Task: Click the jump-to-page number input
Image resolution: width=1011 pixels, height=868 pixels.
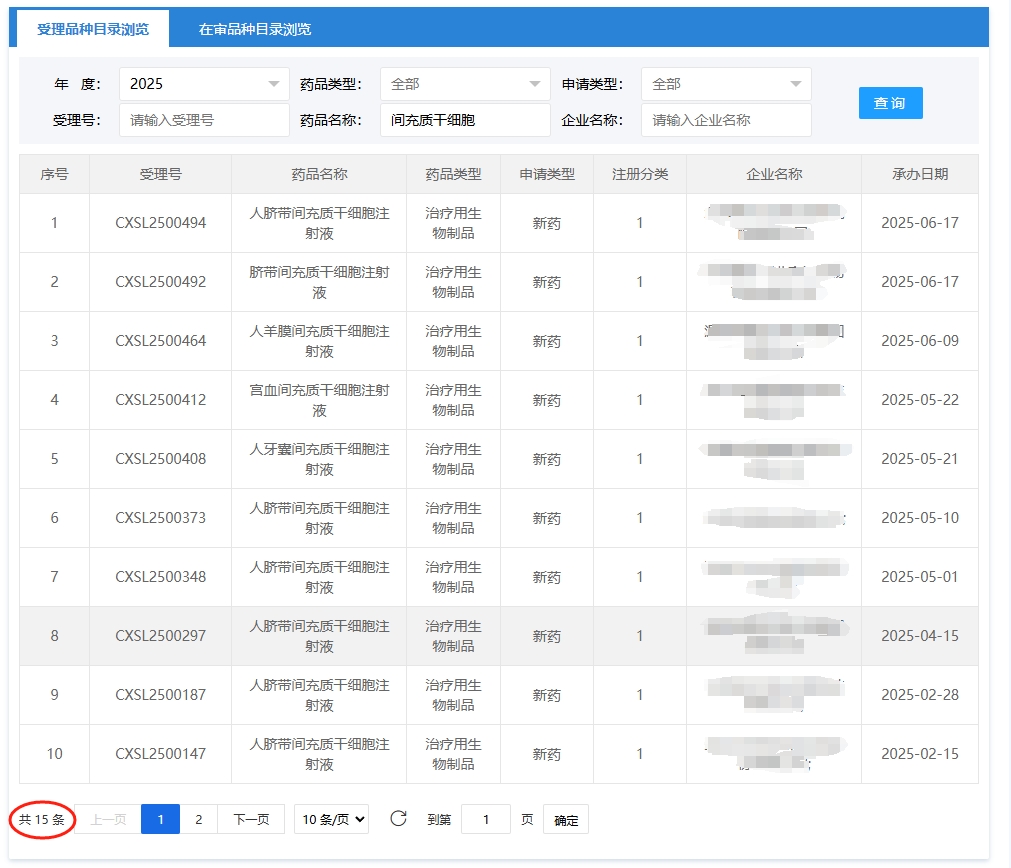Action: point(486,820)
